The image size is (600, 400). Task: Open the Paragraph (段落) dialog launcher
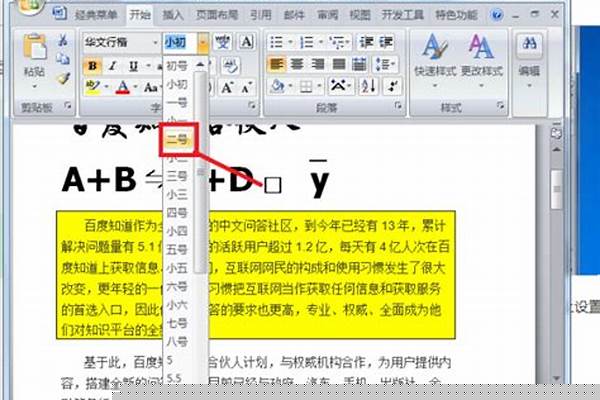398,105
